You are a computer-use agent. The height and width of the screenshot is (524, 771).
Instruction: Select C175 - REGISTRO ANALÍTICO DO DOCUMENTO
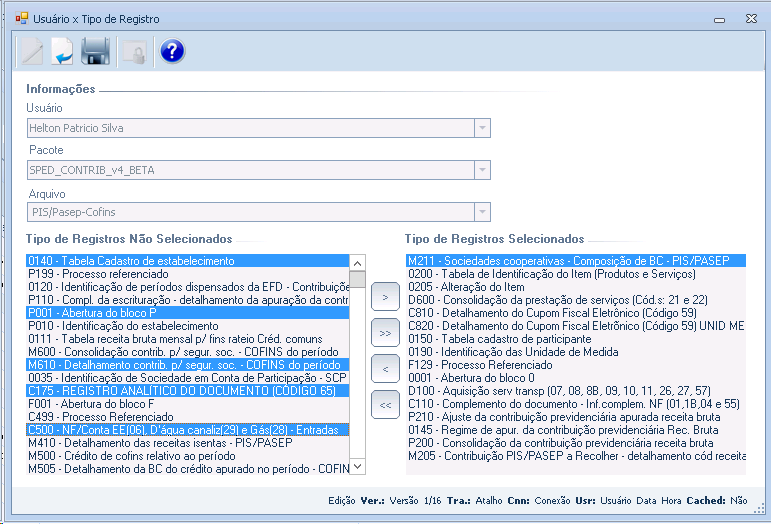tap(187, 391)
